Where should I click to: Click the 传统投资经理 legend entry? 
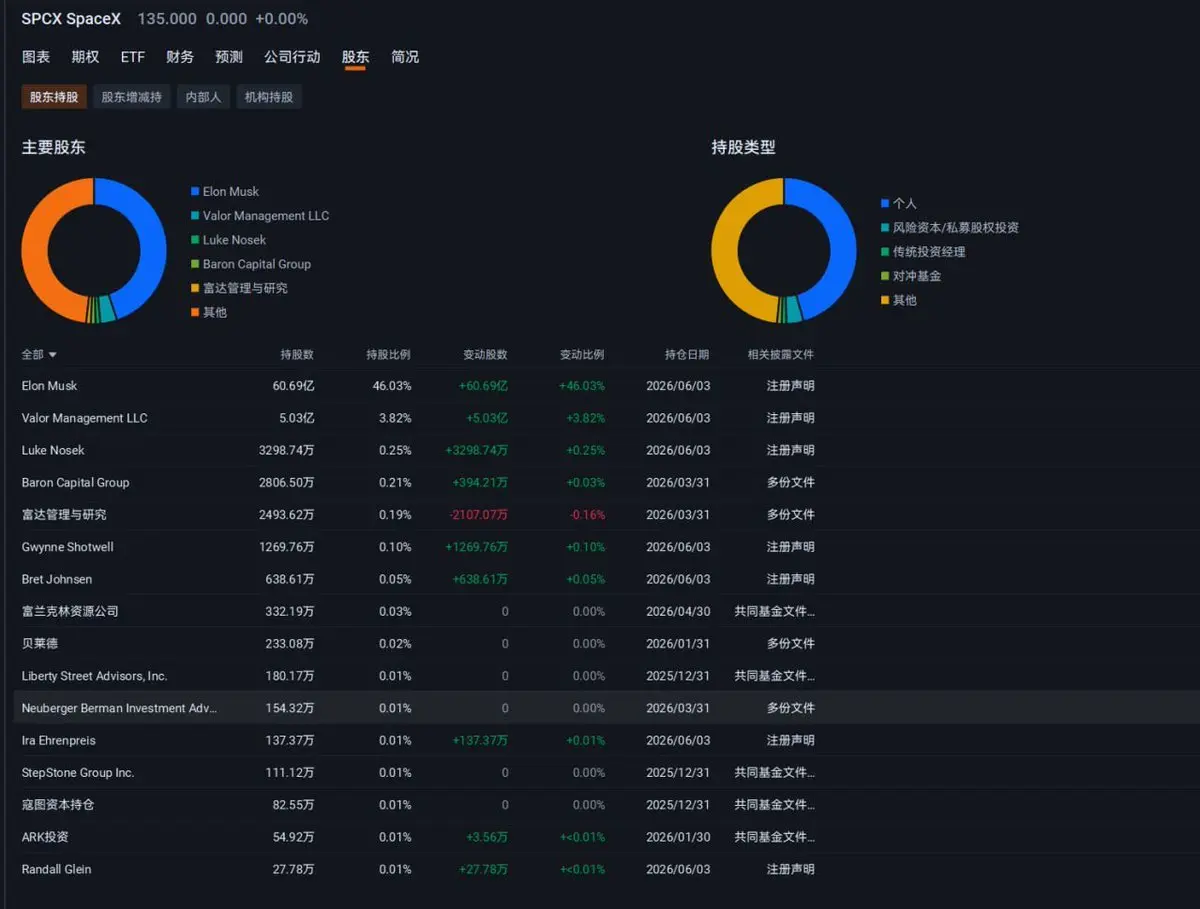pyautogui.click(x=923, y=252)
